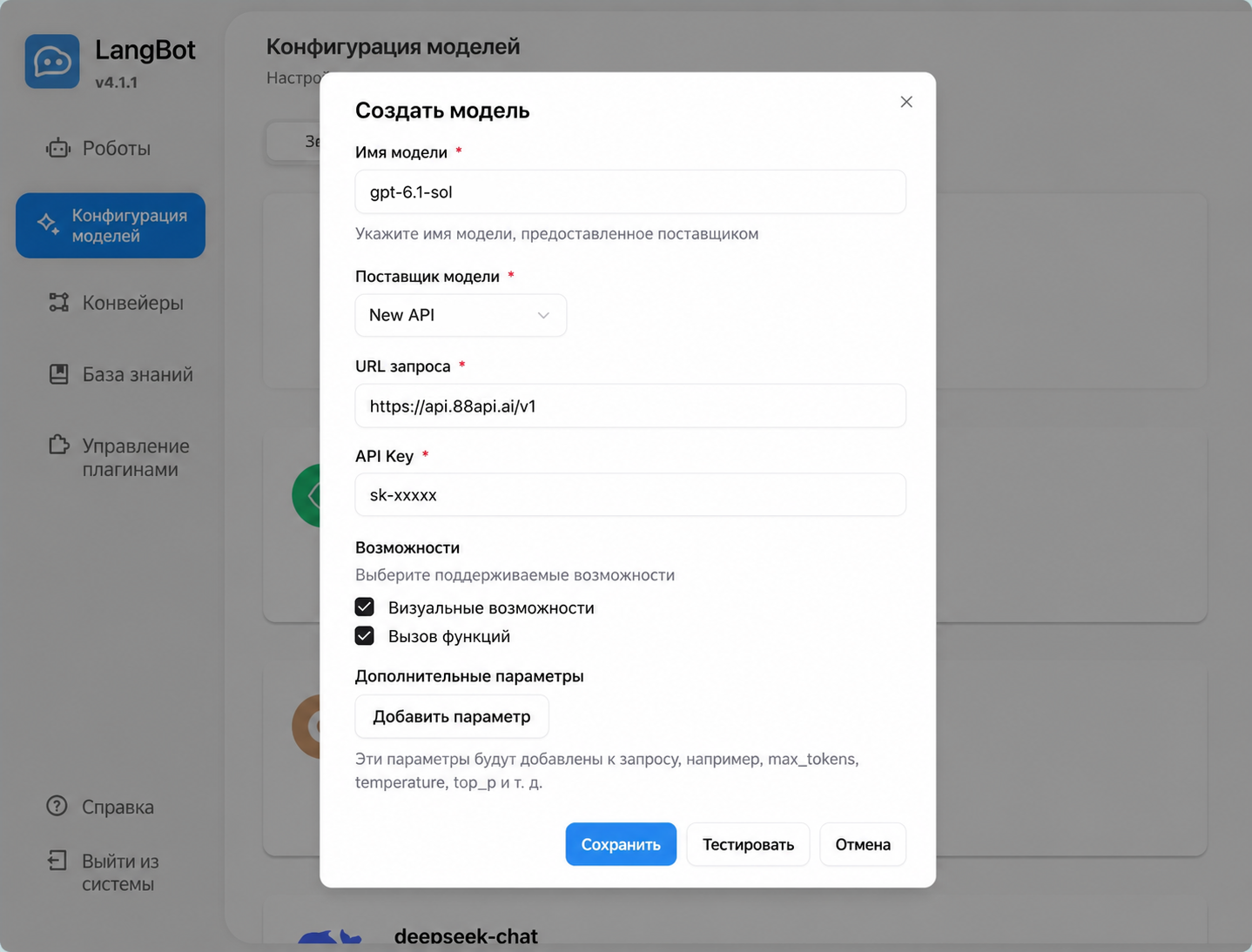1252x952 pixels.
Task: Close the Создать модель dialog
Action: pyautogui.click(x=906, y=102)
